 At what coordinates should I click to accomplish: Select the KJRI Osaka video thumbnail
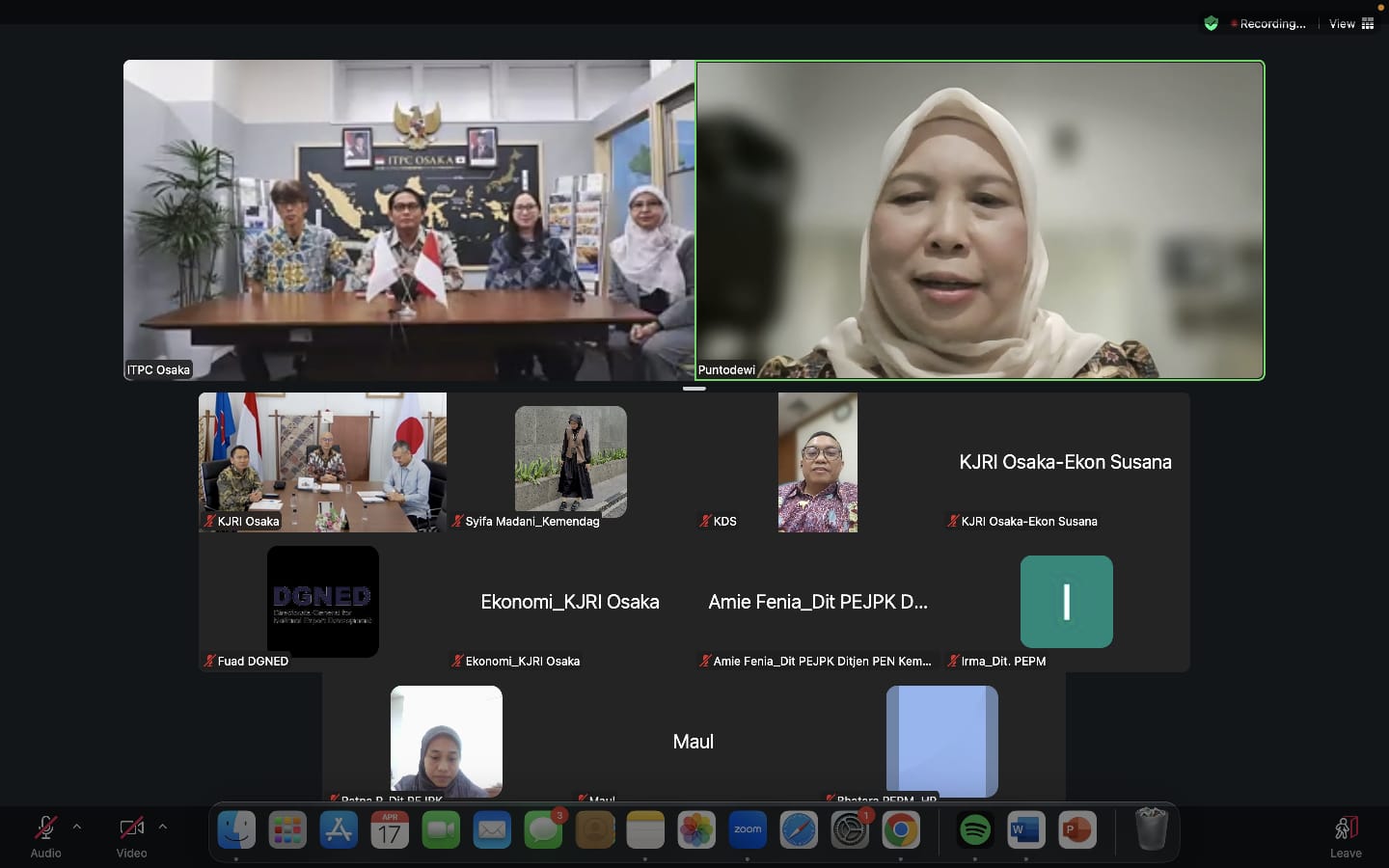click(322, 462)
